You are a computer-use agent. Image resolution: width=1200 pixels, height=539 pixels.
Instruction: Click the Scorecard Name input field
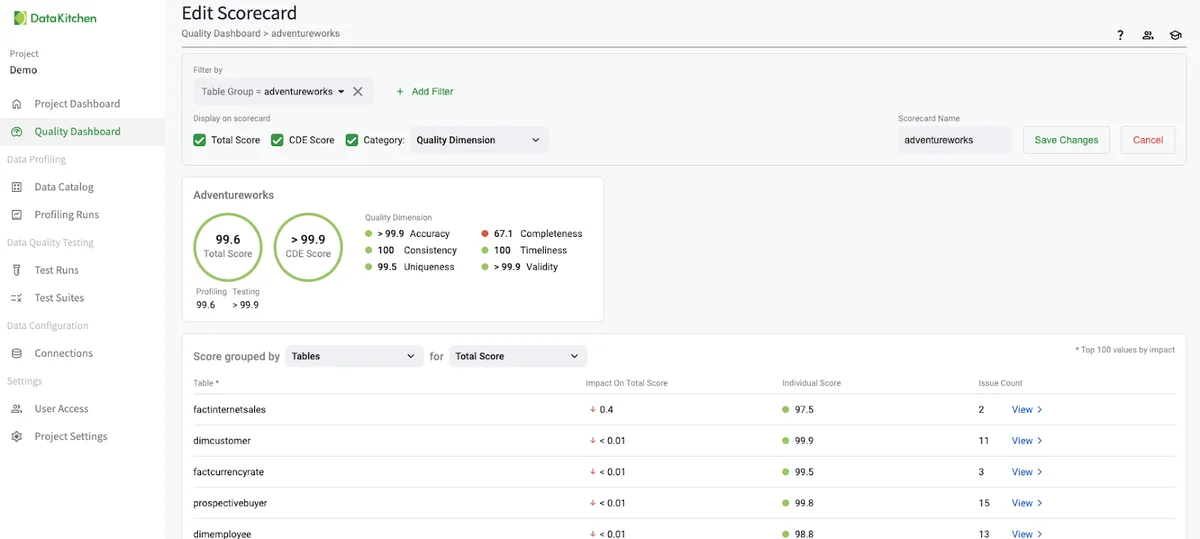(x=954, y=140)
